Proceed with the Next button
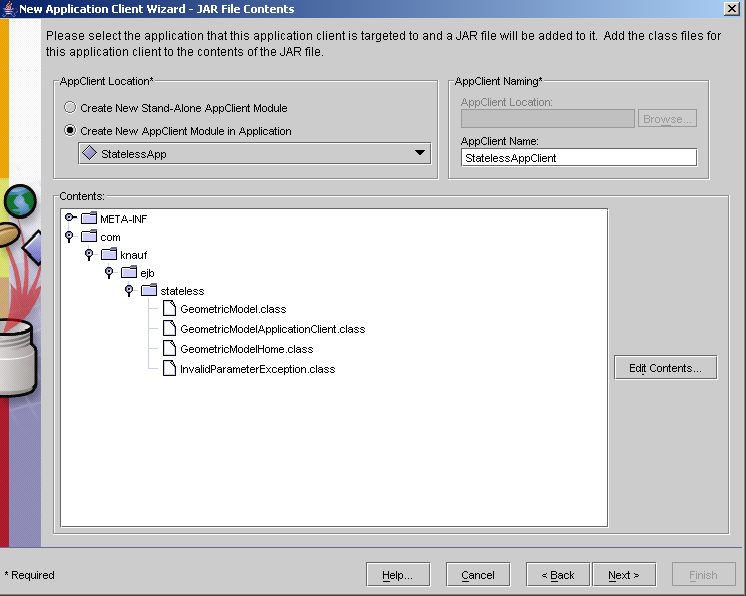The height and width of the screenshot is (596, 746). [x=624, y=575]
